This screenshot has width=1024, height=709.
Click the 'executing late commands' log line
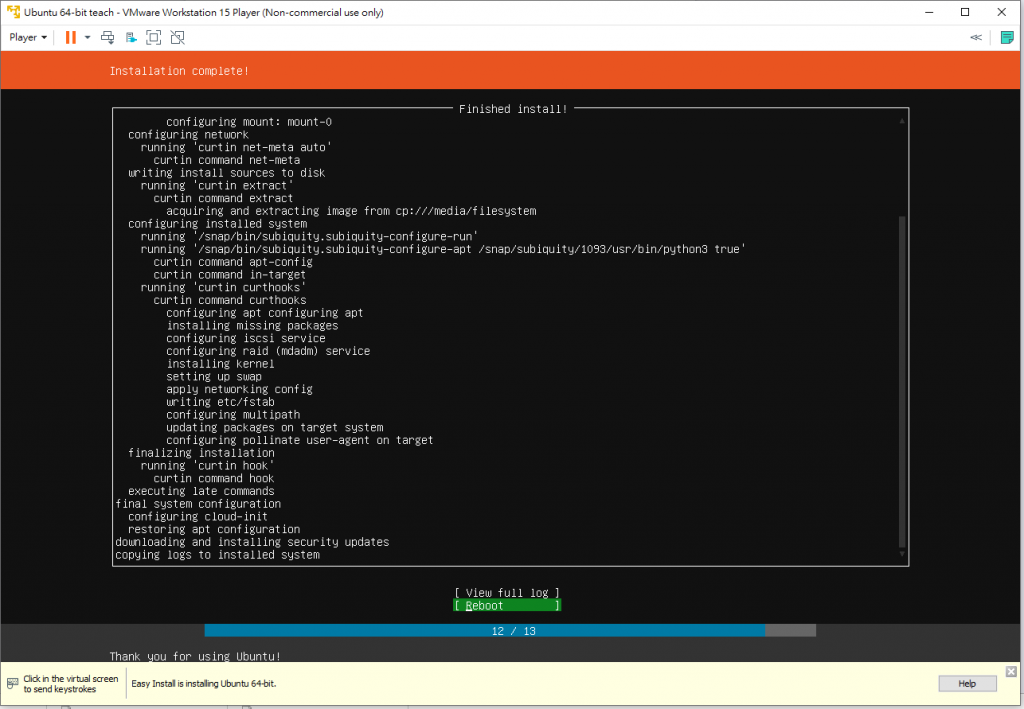point(201,491)
